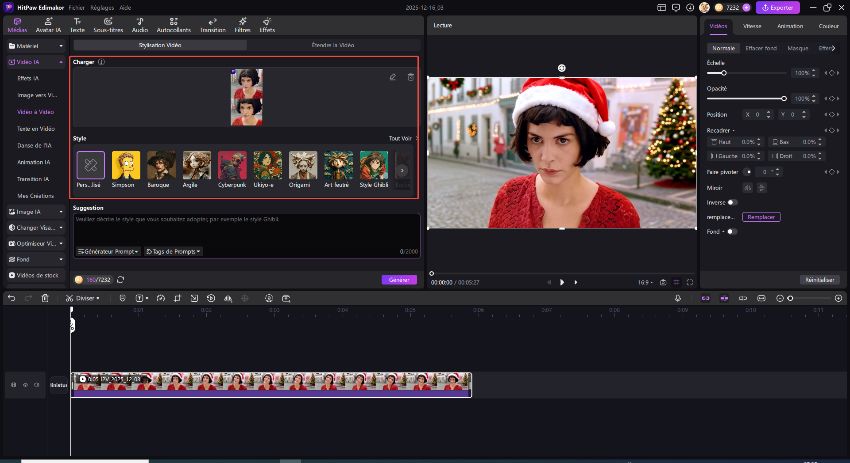The height and width of the screenshot is (463, 850).
Task: Click the Remplacer button
Action: coord(761,217)
